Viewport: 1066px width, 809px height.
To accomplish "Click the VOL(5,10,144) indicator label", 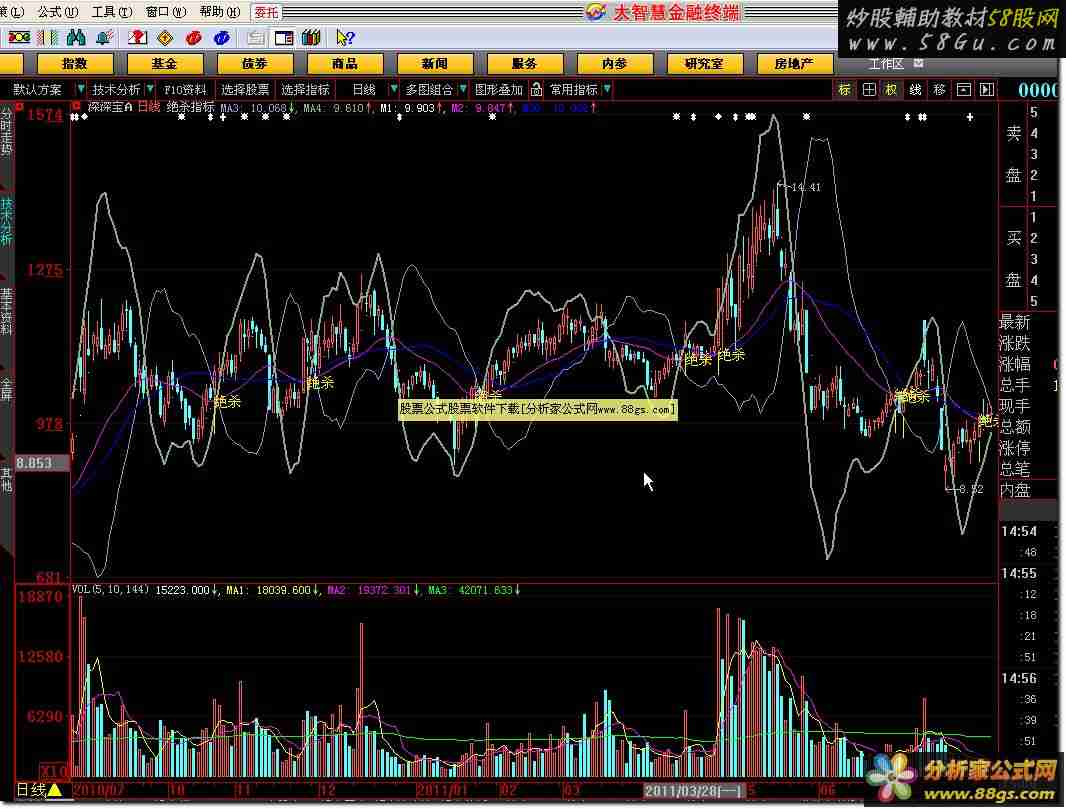I will pyautogui.click(x=110, y=590).
